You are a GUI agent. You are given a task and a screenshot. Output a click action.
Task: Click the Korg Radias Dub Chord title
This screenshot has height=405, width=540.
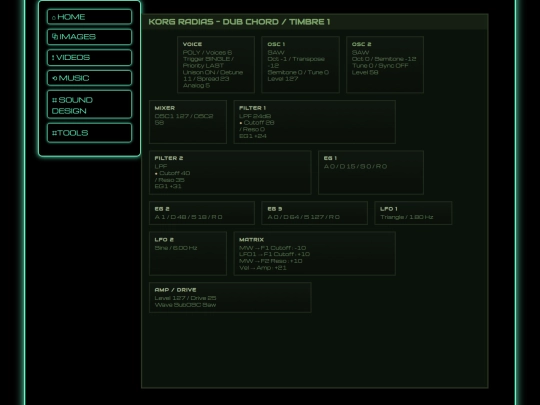(x=239, y=22)
